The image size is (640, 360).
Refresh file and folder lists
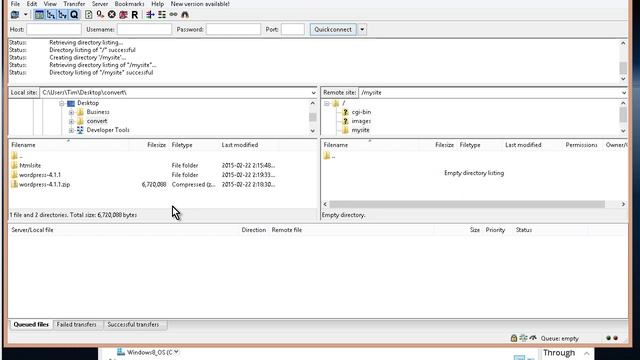coord(89,15)
